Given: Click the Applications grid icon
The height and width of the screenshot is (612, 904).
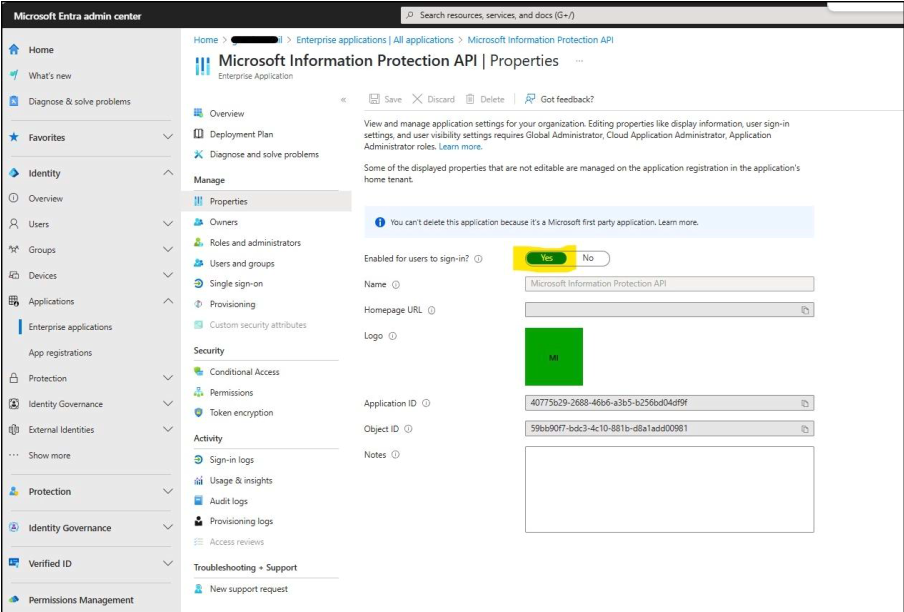Looking at the screenshot, I should (14, 301).
